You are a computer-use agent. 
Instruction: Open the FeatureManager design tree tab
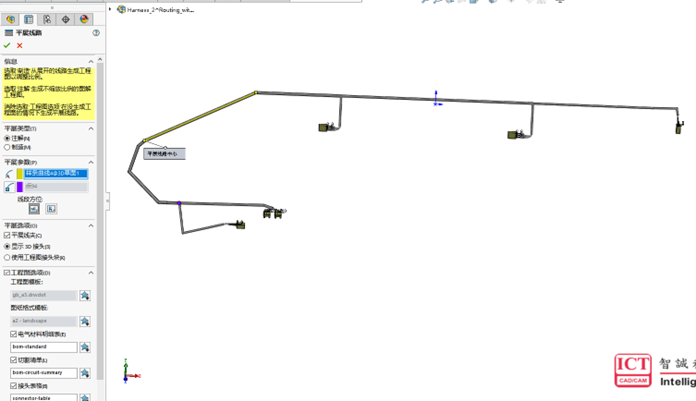(x=11, y=19)
